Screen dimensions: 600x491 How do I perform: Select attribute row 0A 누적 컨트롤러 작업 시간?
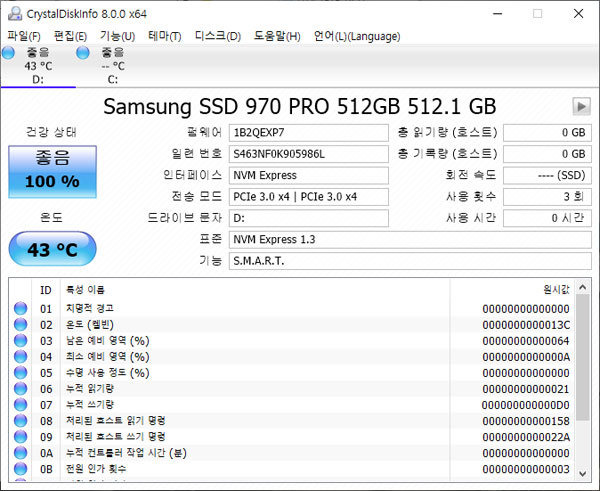coord(292,453)
